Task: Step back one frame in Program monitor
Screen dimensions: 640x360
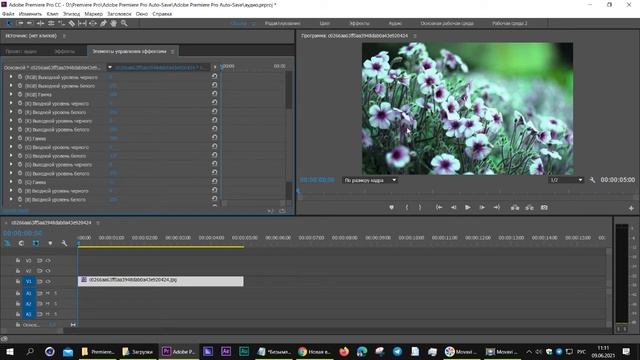Action: tap(453, 207)
